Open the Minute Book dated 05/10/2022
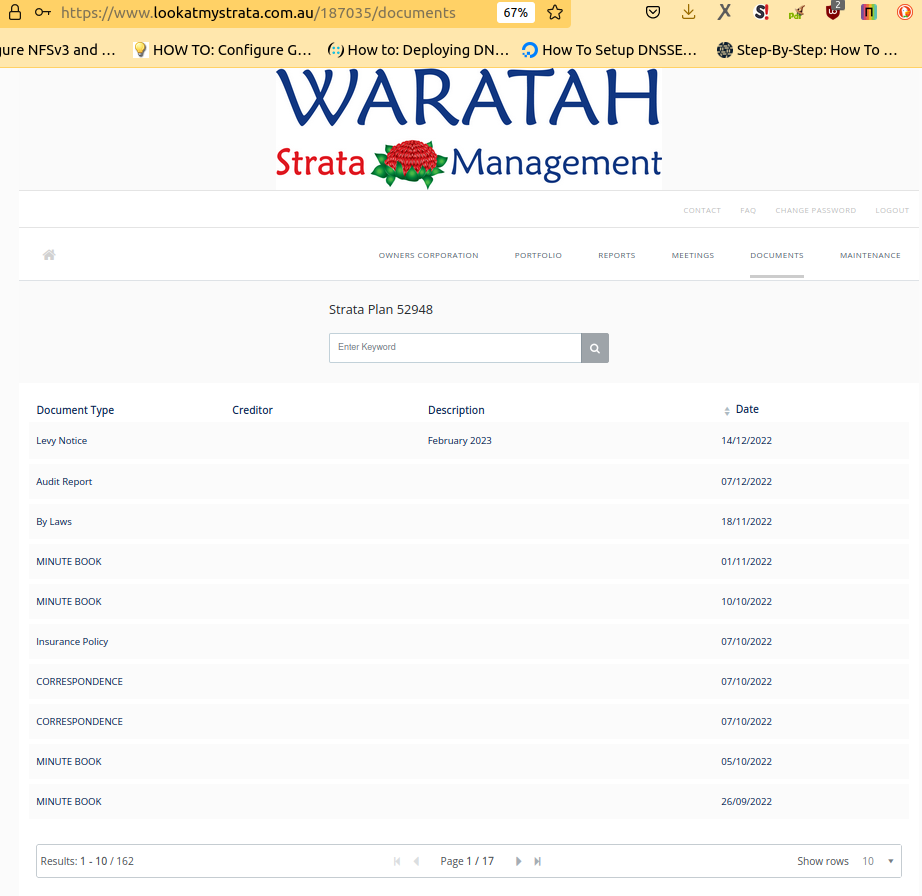 [69, 761]
